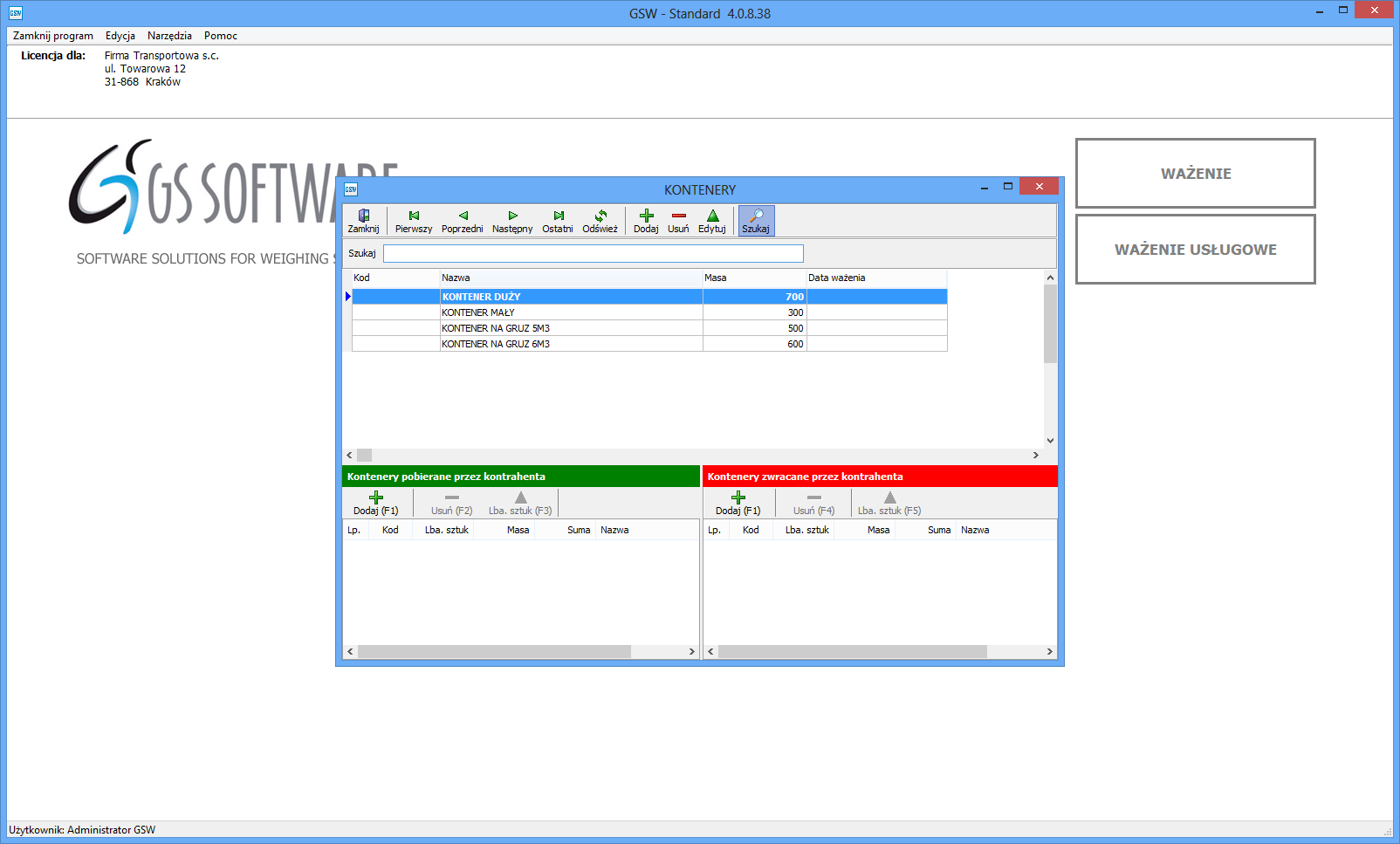This screenshot has width=1400, height=844.
Task: Jump to previous record with Poprzedni
Action: tap(462, 221)
